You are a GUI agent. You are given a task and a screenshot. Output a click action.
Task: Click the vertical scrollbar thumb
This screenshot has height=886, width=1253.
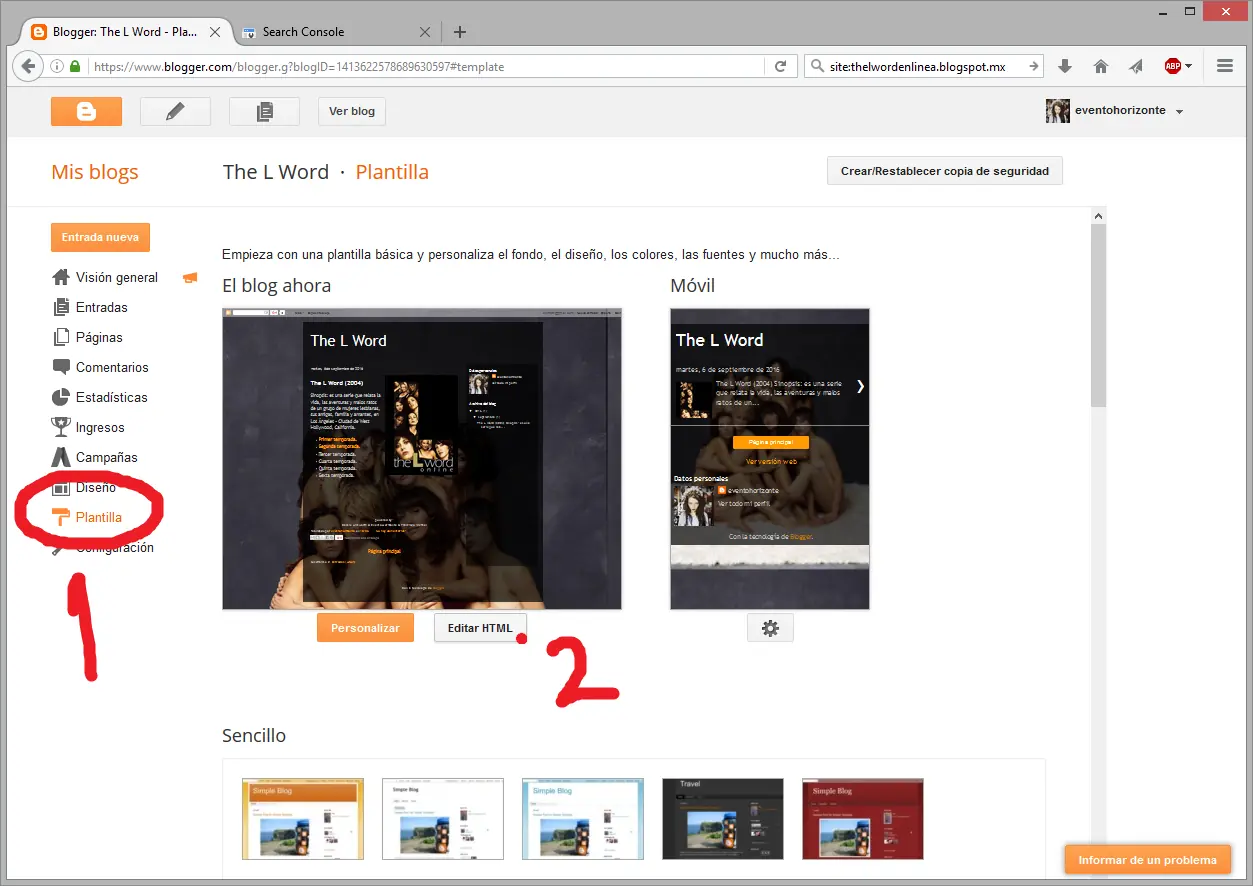pyautogui.click(x=1098, y=315)
